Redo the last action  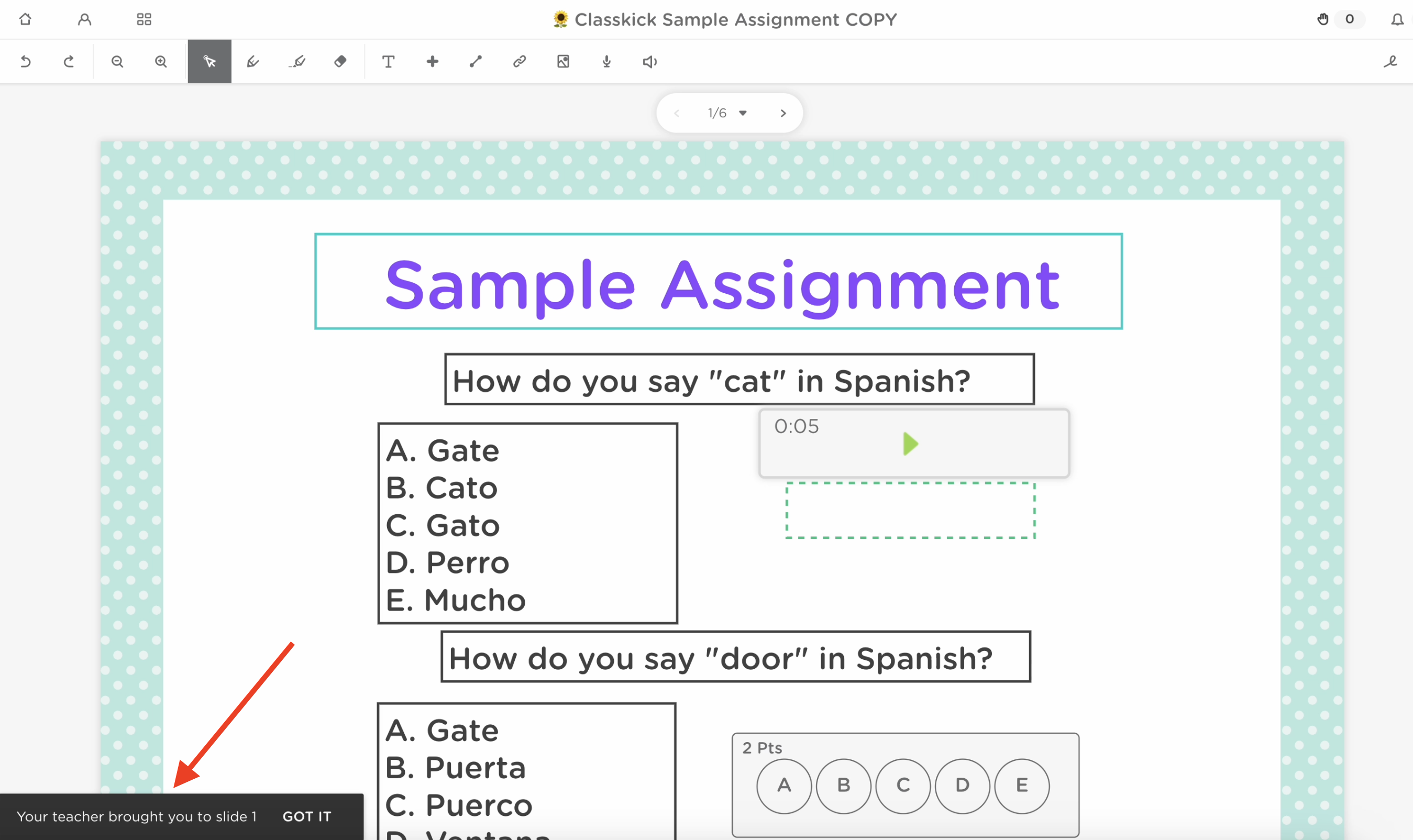tap(69, 61)
